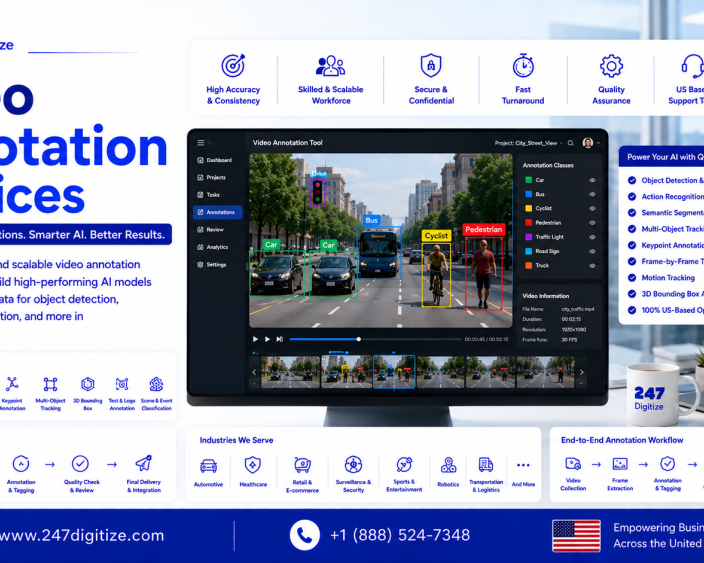
Task: Click the yellow Cyclist color swatch
Action: tap(528, 208)
